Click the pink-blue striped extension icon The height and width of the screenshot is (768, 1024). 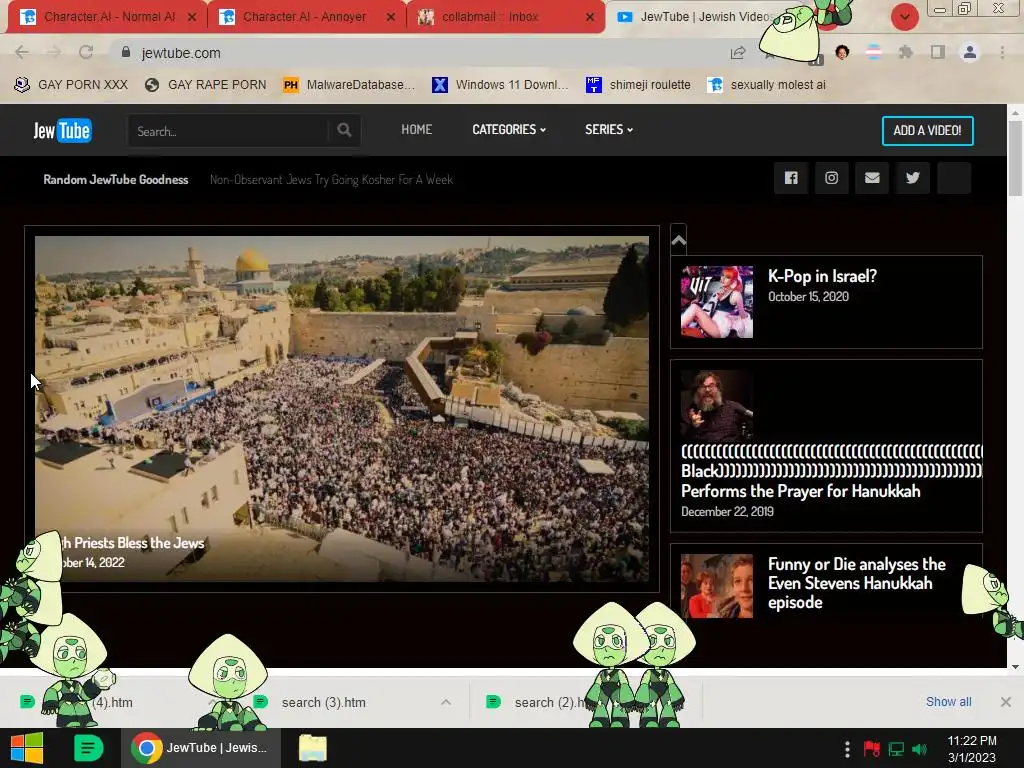click(x=874, y=52)
